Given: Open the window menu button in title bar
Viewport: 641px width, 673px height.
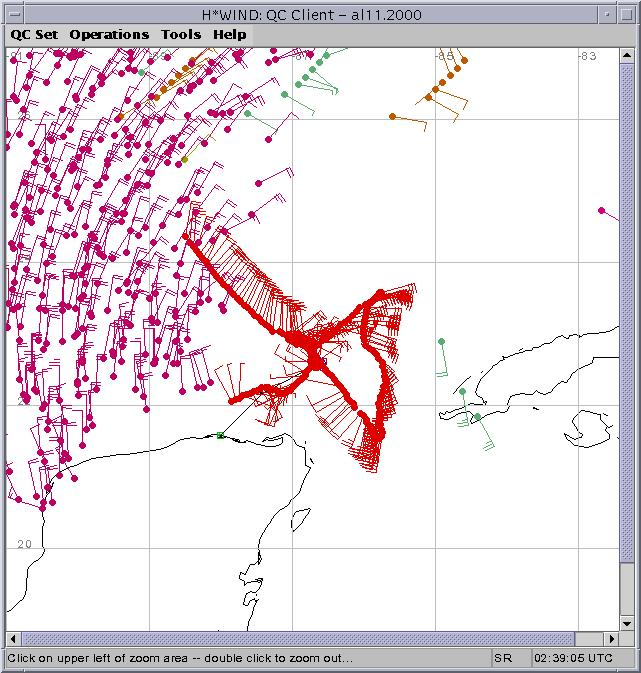Looking at the screenshot, I should pos(13,11).
